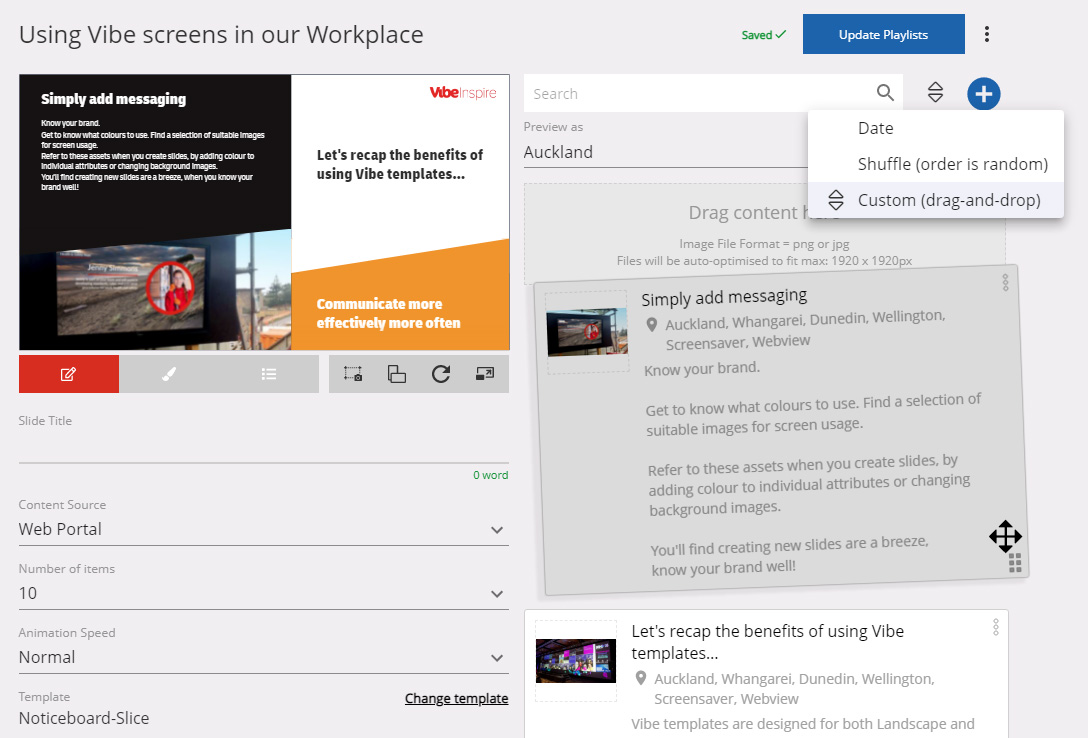
Task: Open the three-dot more options menu
Action: (x=987, y=35)
